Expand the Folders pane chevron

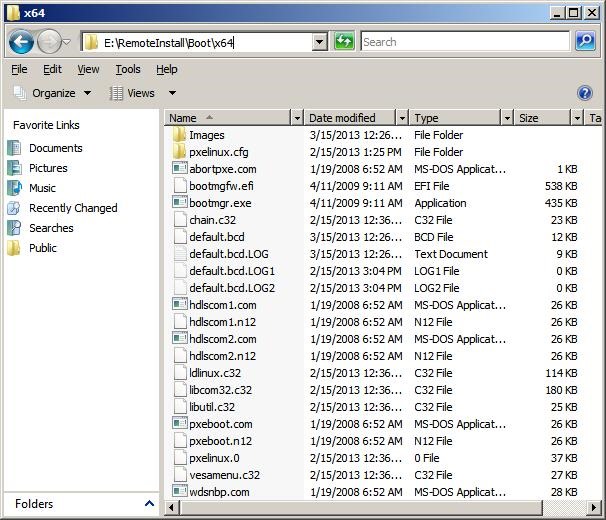(x=149, y=503)
